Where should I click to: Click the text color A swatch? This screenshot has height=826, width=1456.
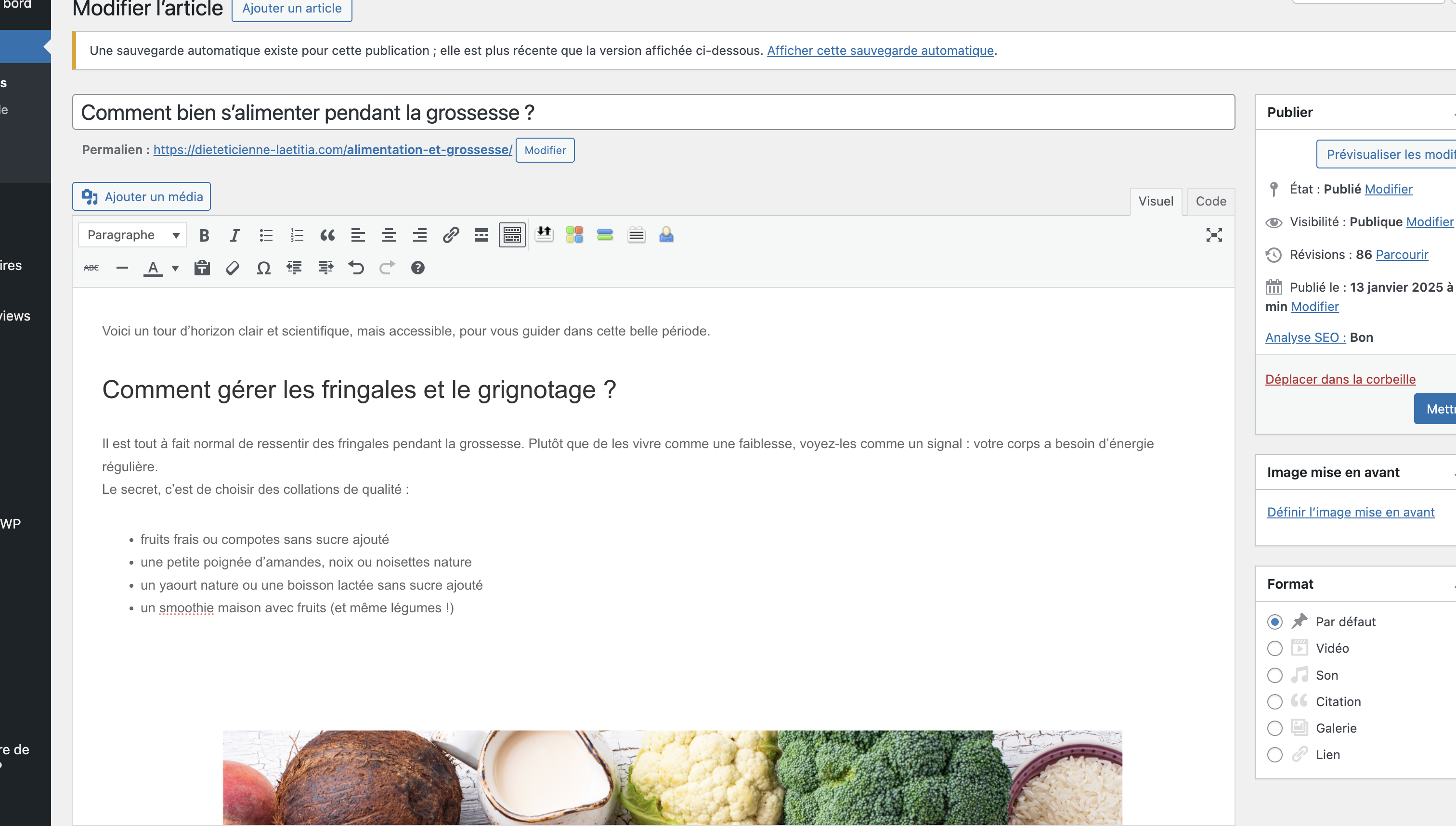point(153,268)
